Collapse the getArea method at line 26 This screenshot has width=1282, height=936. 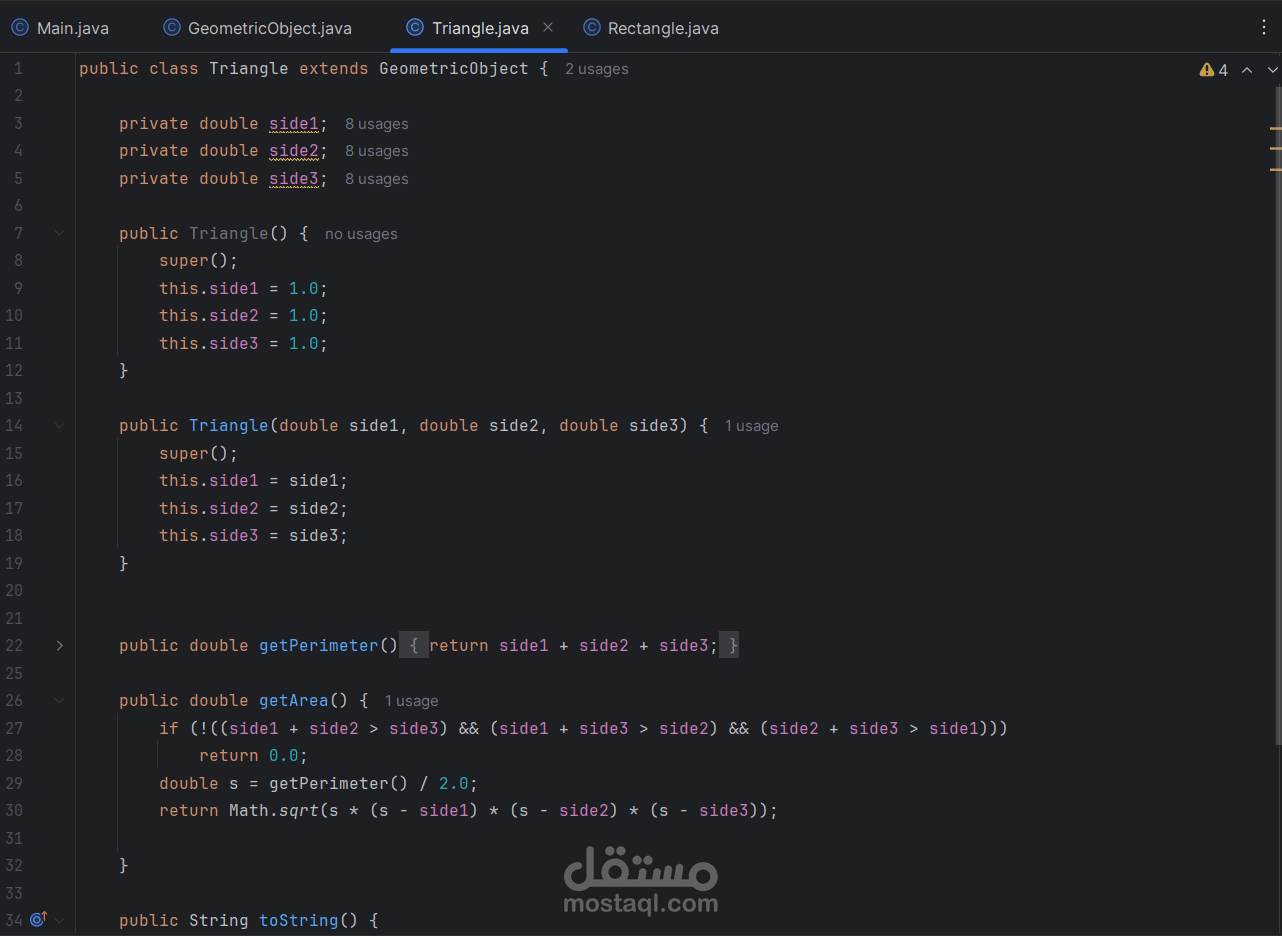pyautogui.click(x=59, y=700)
